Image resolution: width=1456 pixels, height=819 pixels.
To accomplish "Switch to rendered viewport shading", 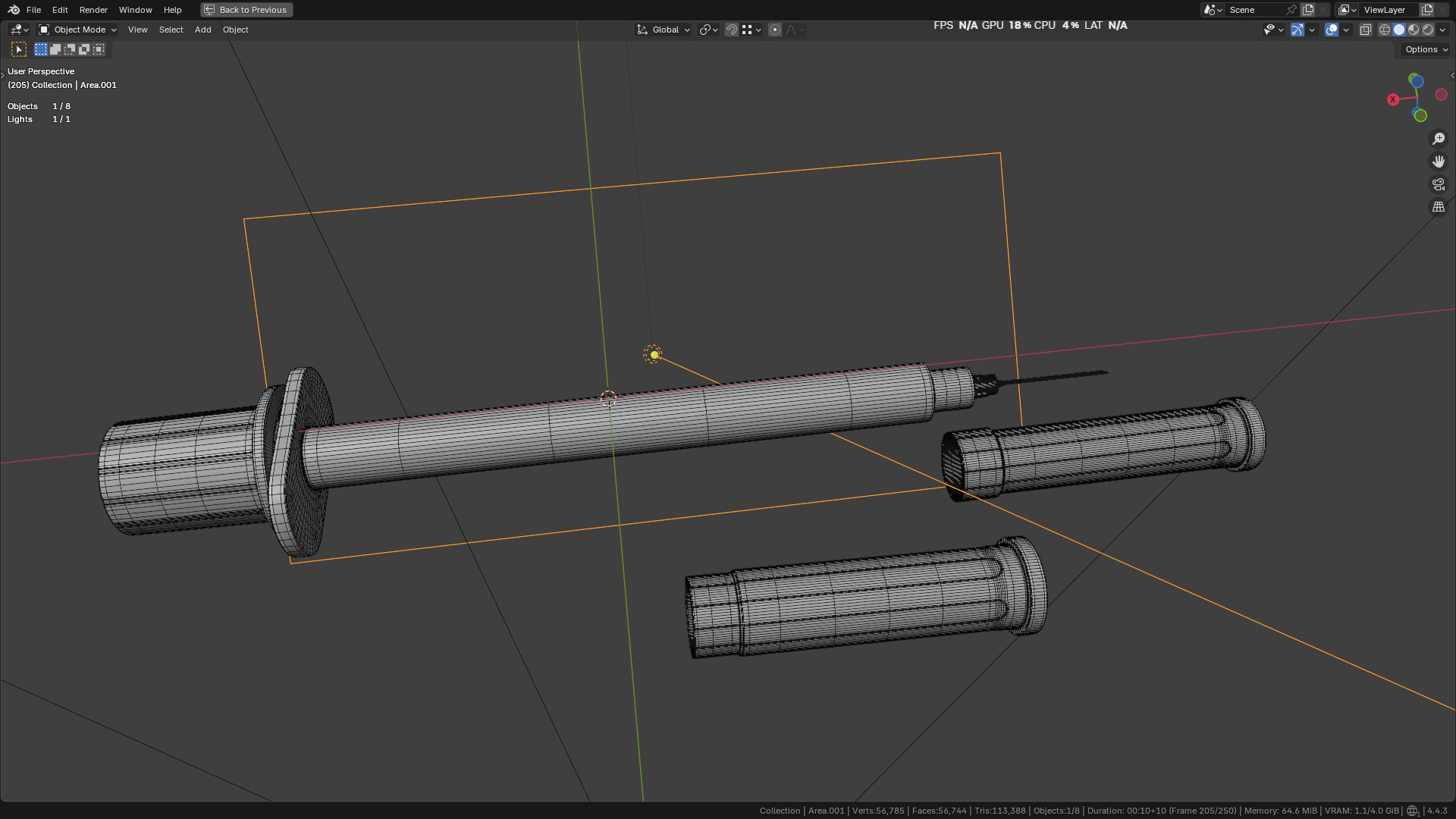I will [1428, 30].
